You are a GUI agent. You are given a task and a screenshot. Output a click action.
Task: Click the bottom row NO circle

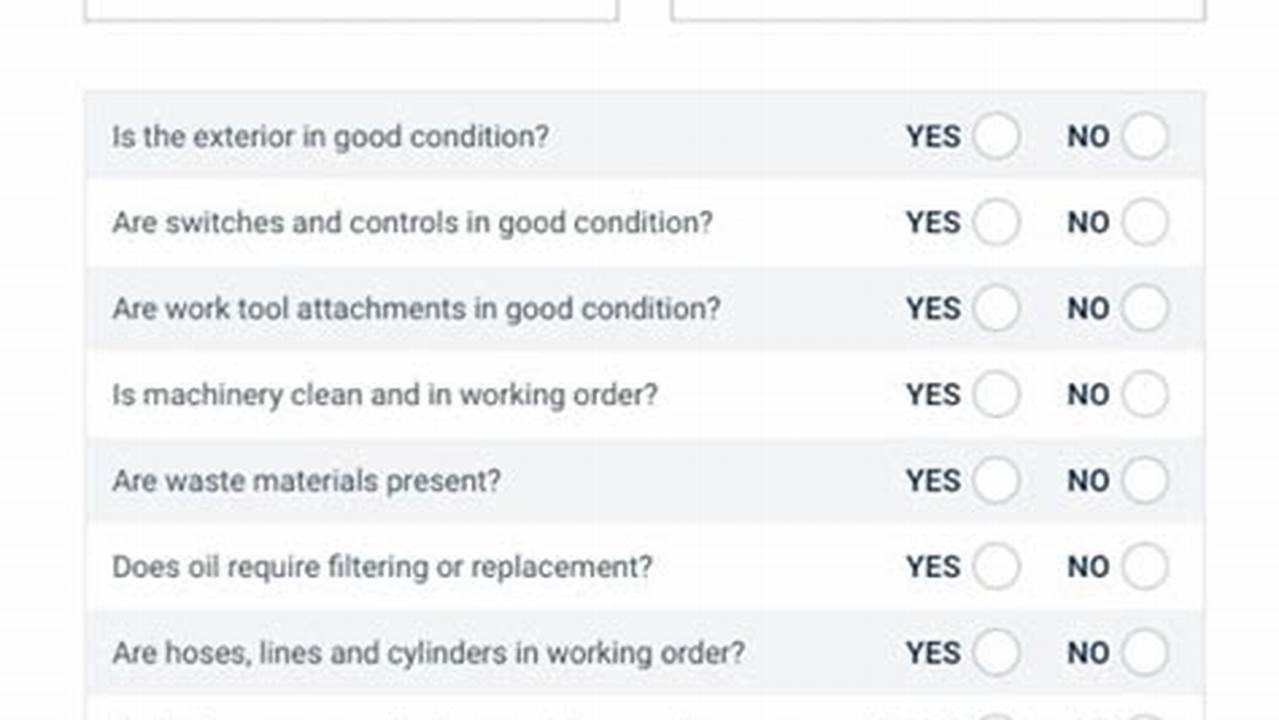1145,714
